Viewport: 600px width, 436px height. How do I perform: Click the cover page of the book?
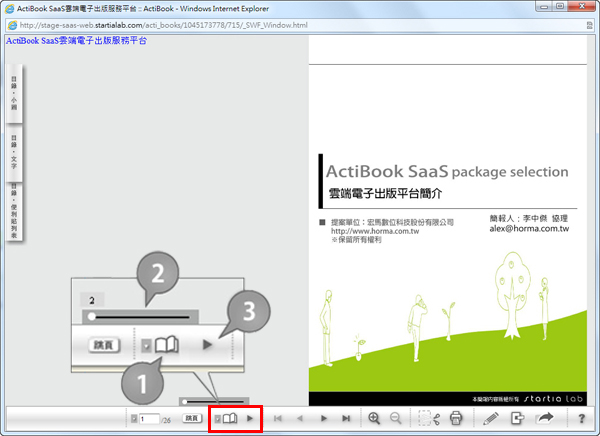tap(448, 221)
